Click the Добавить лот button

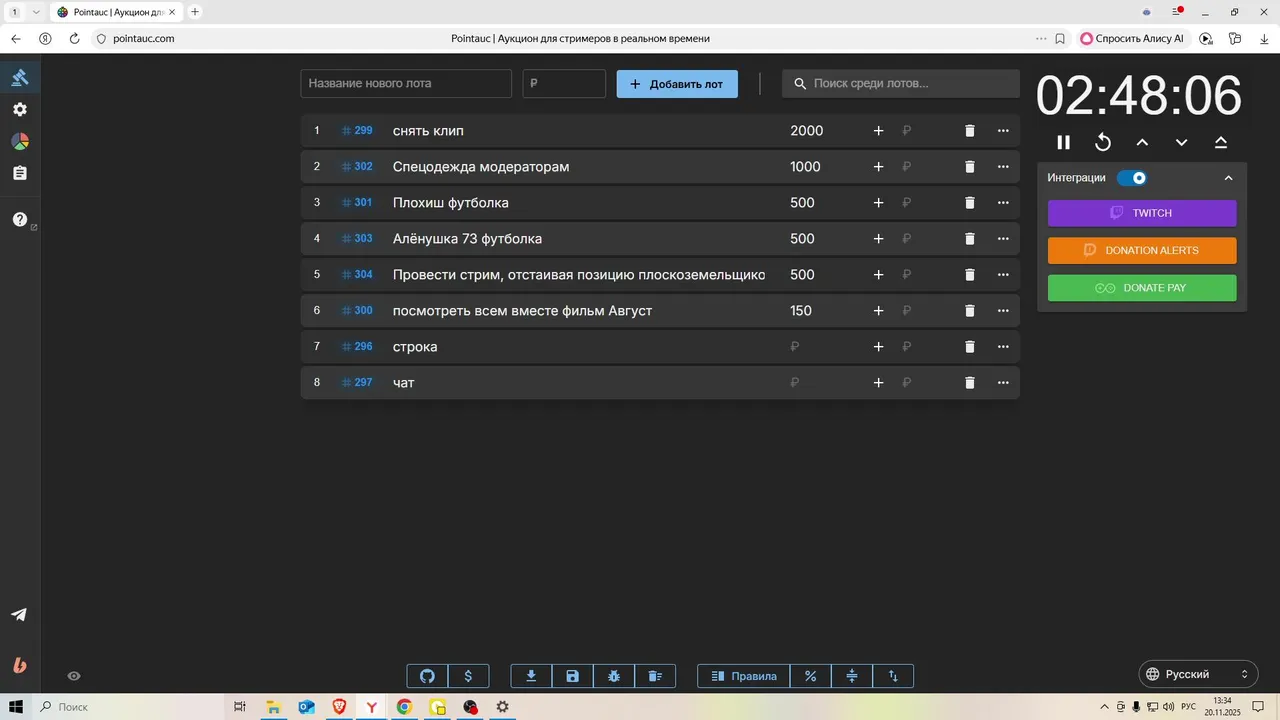pos(677,84)
